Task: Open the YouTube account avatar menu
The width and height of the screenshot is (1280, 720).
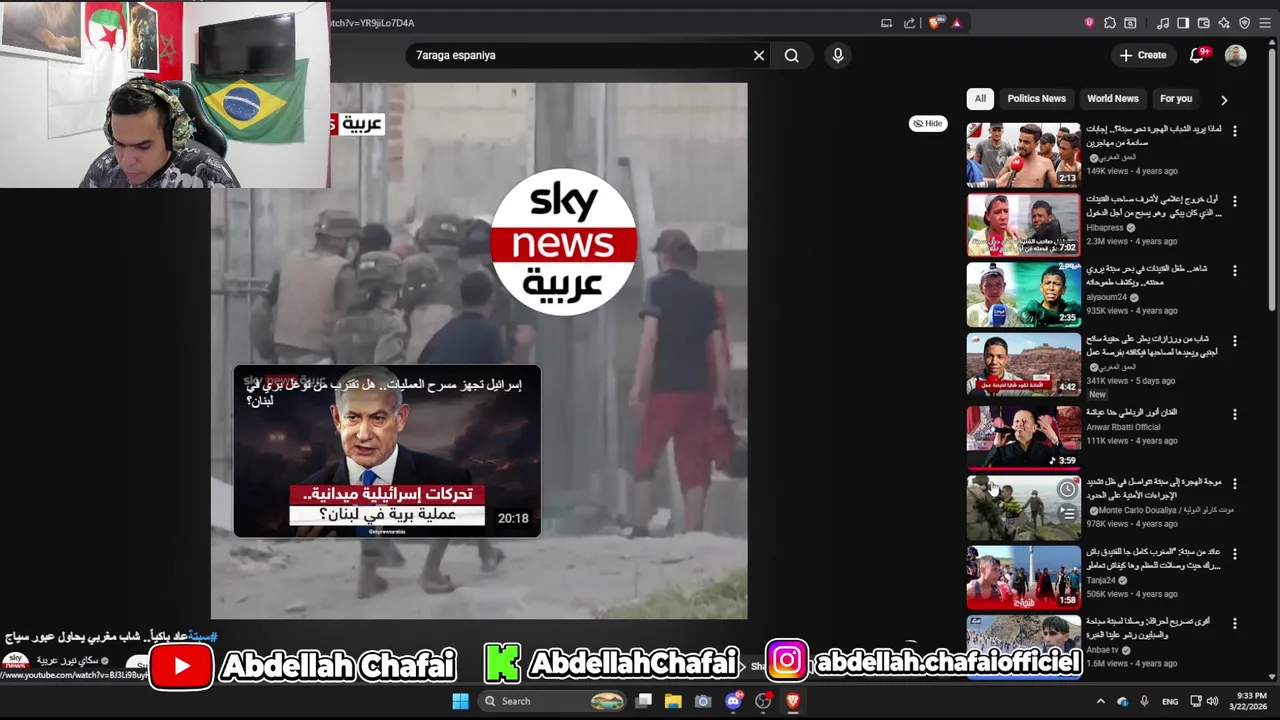Action: pyautogui.click(x=1236, y=56)
